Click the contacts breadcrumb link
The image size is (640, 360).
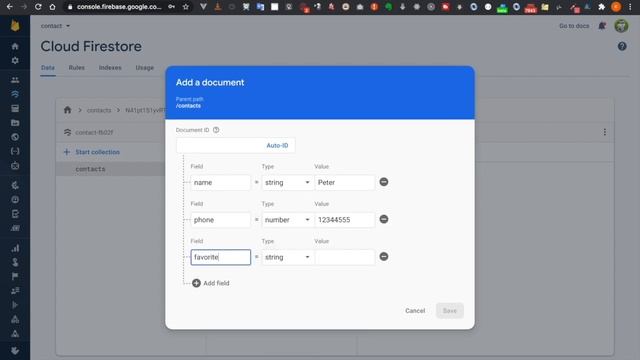click(99, 110)
